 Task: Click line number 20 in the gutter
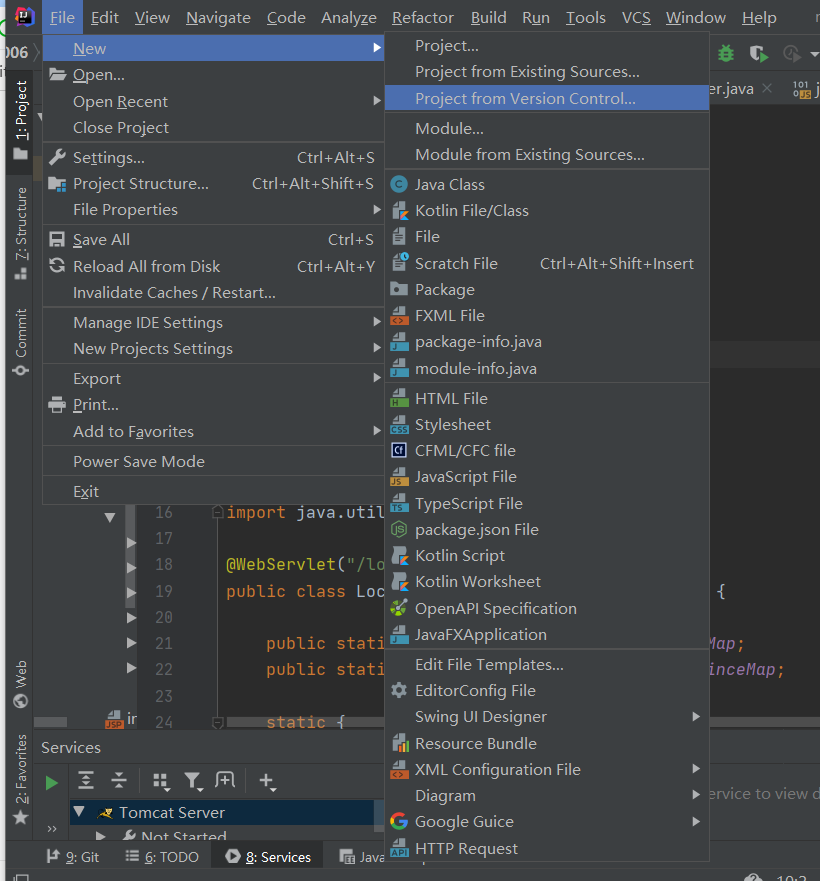[164, 617]
